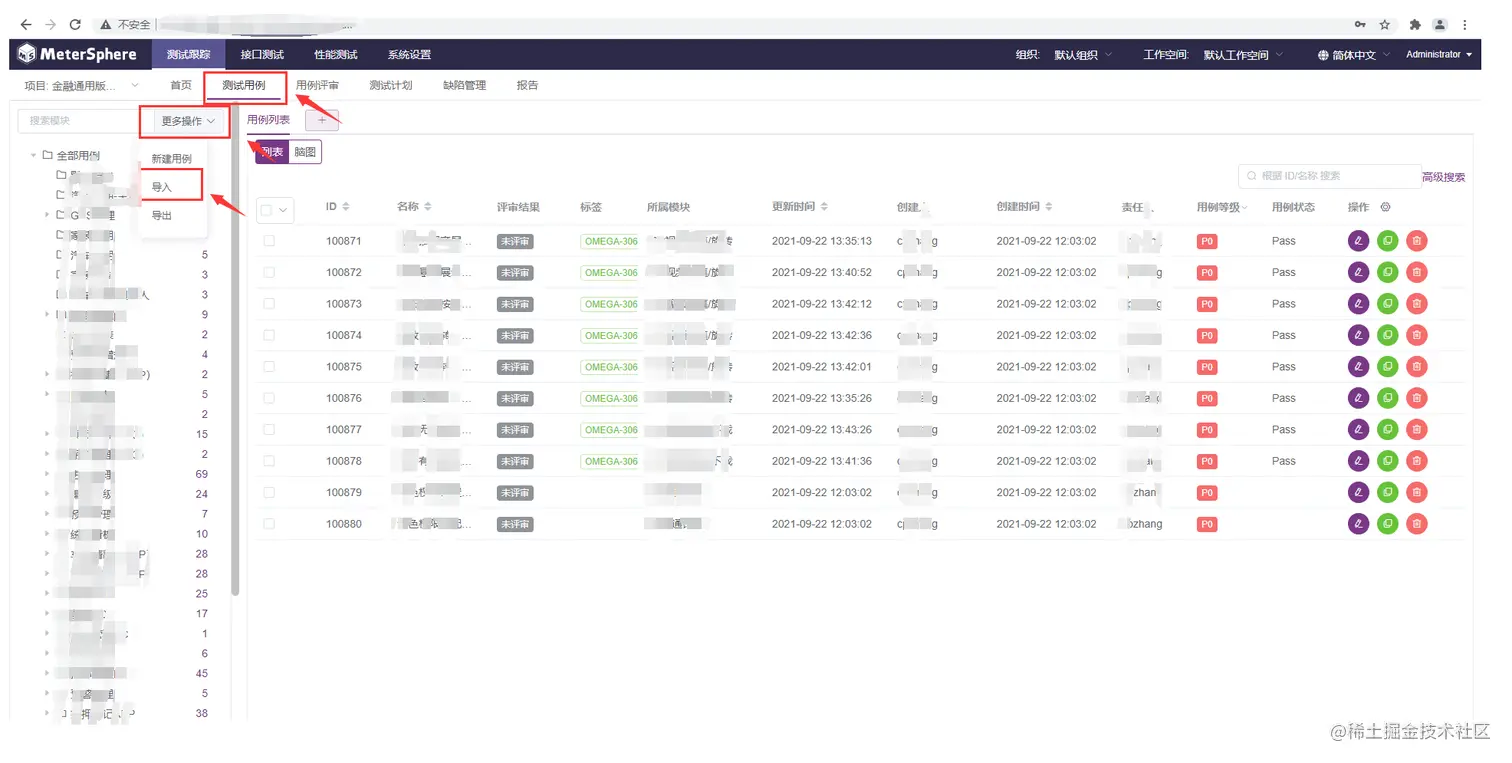Select checkbox for row 100871

coord(269,241)
